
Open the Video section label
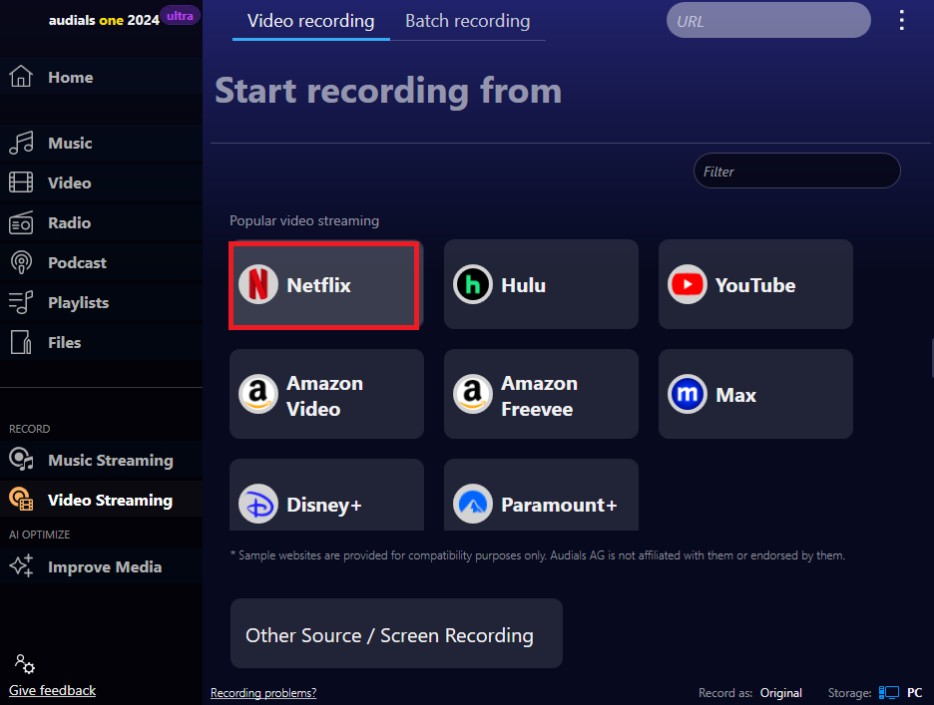coord(70,183)
